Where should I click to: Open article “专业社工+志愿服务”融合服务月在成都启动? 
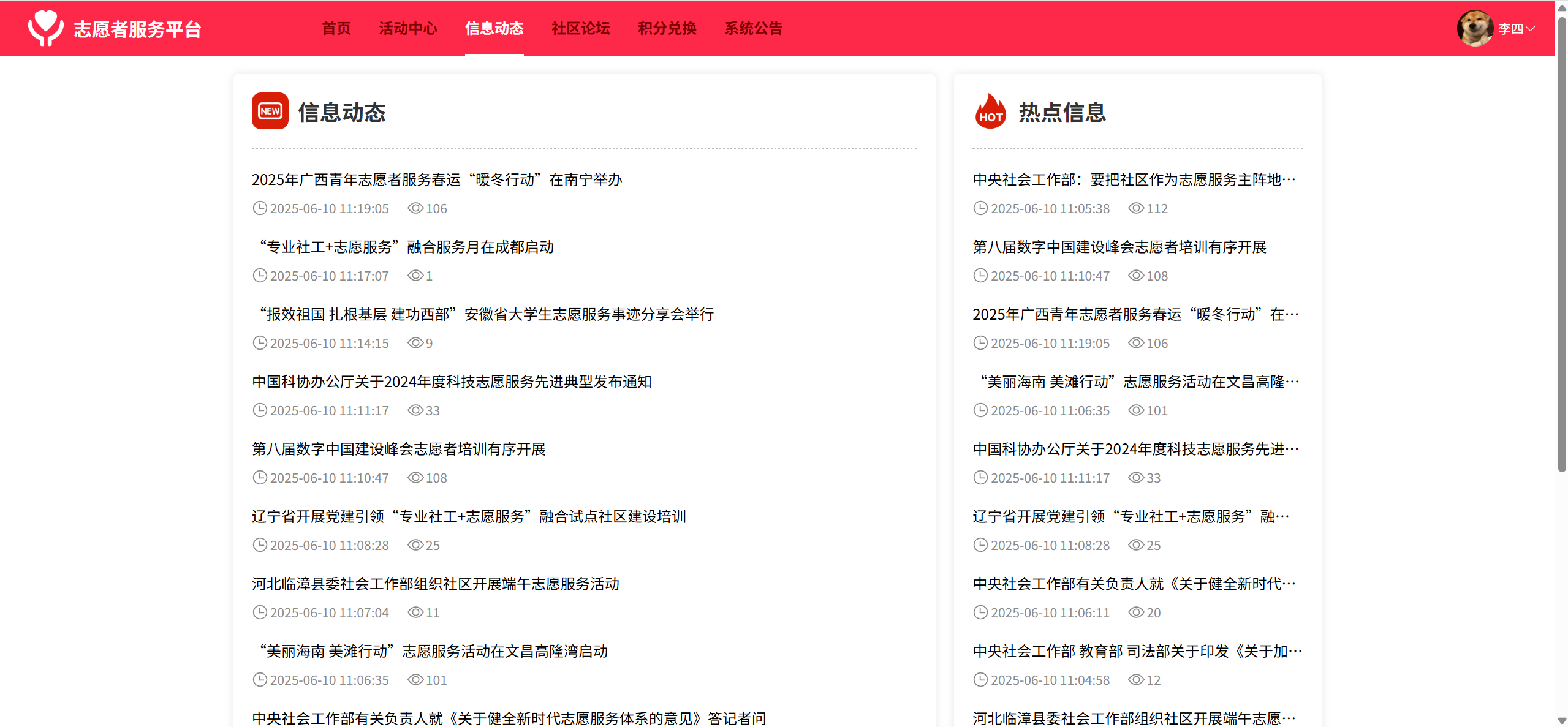pos(406,247)
